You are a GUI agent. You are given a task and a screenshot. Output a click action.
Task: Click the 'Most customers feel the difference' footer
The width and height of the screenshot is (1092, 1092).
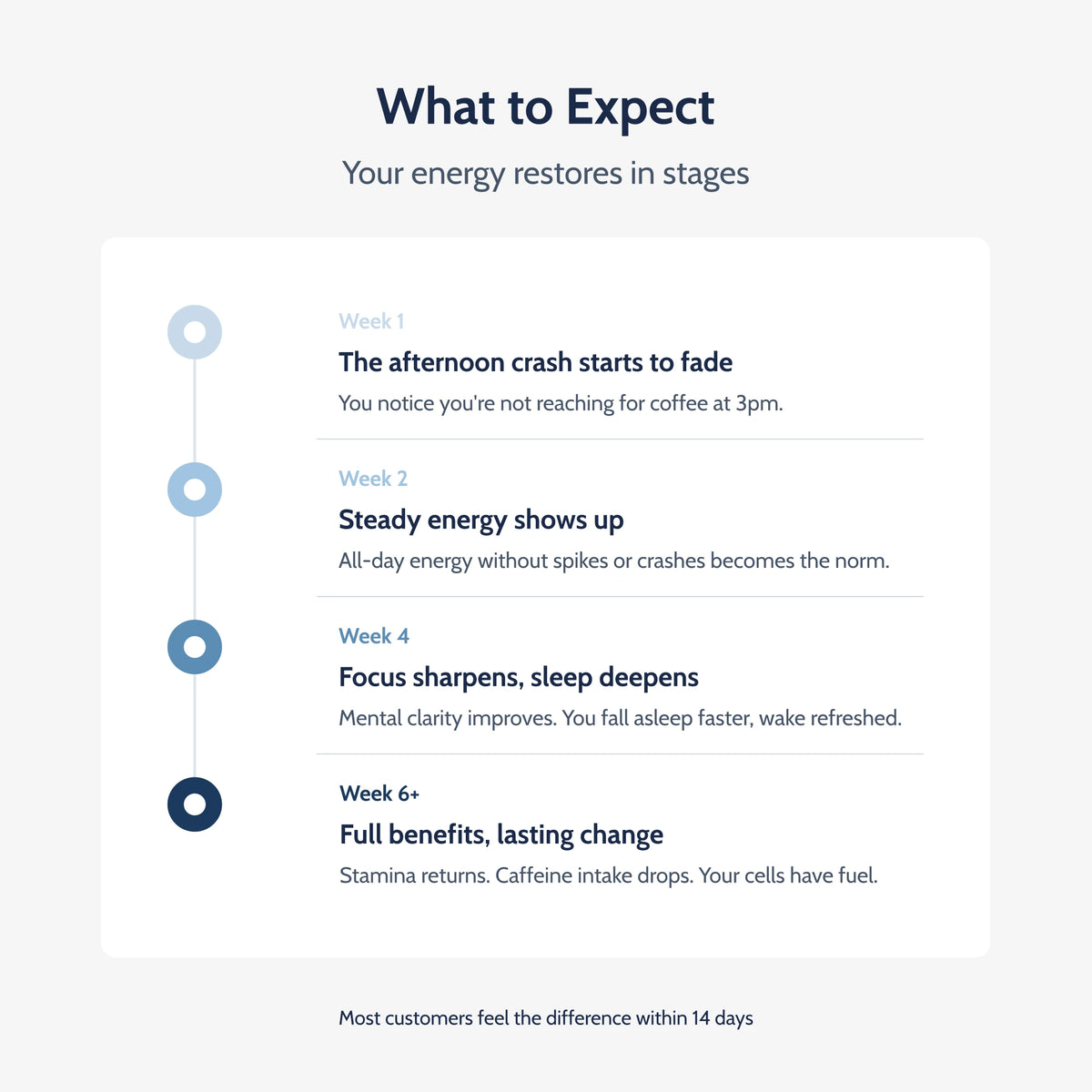546,1018
